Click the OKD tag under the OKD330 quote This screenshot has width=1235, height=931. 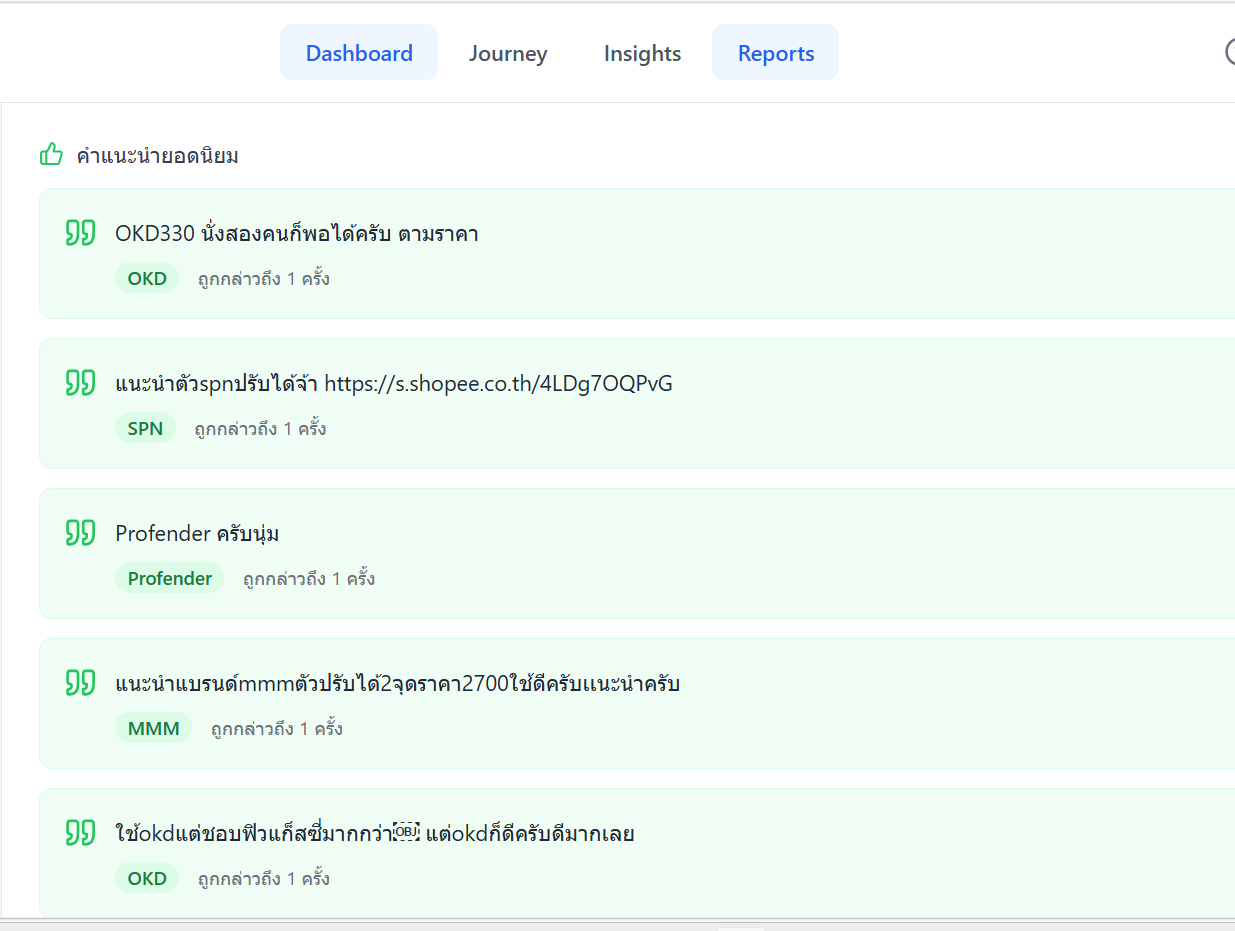point(147,278)
